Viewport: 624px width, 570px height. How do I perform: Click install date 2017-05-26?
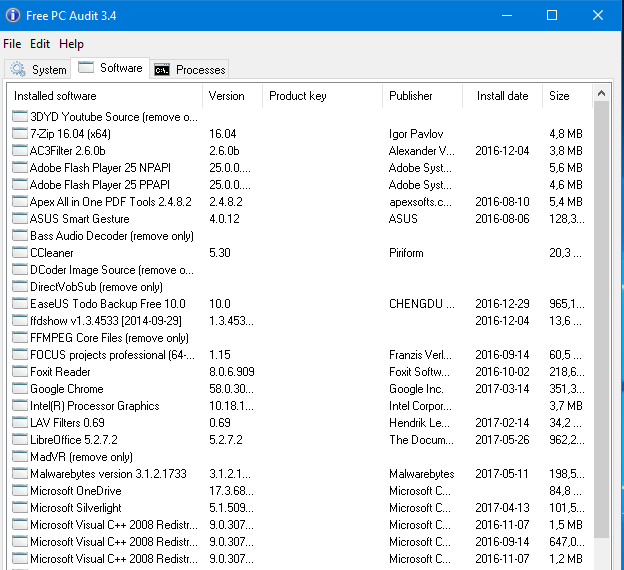(x=502, y=440)
